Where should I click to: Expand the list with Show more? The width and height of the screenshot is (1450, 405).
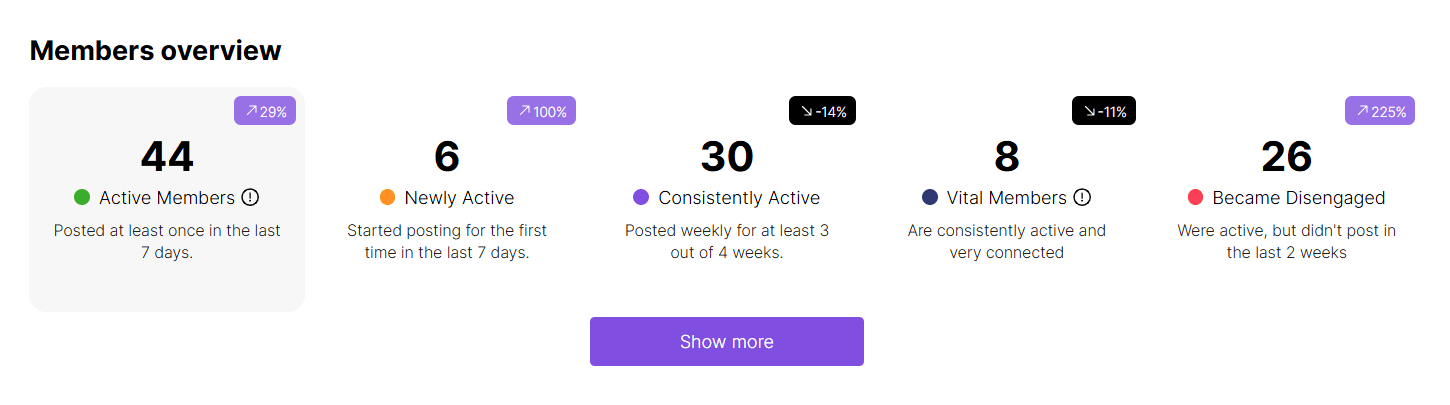727,342
